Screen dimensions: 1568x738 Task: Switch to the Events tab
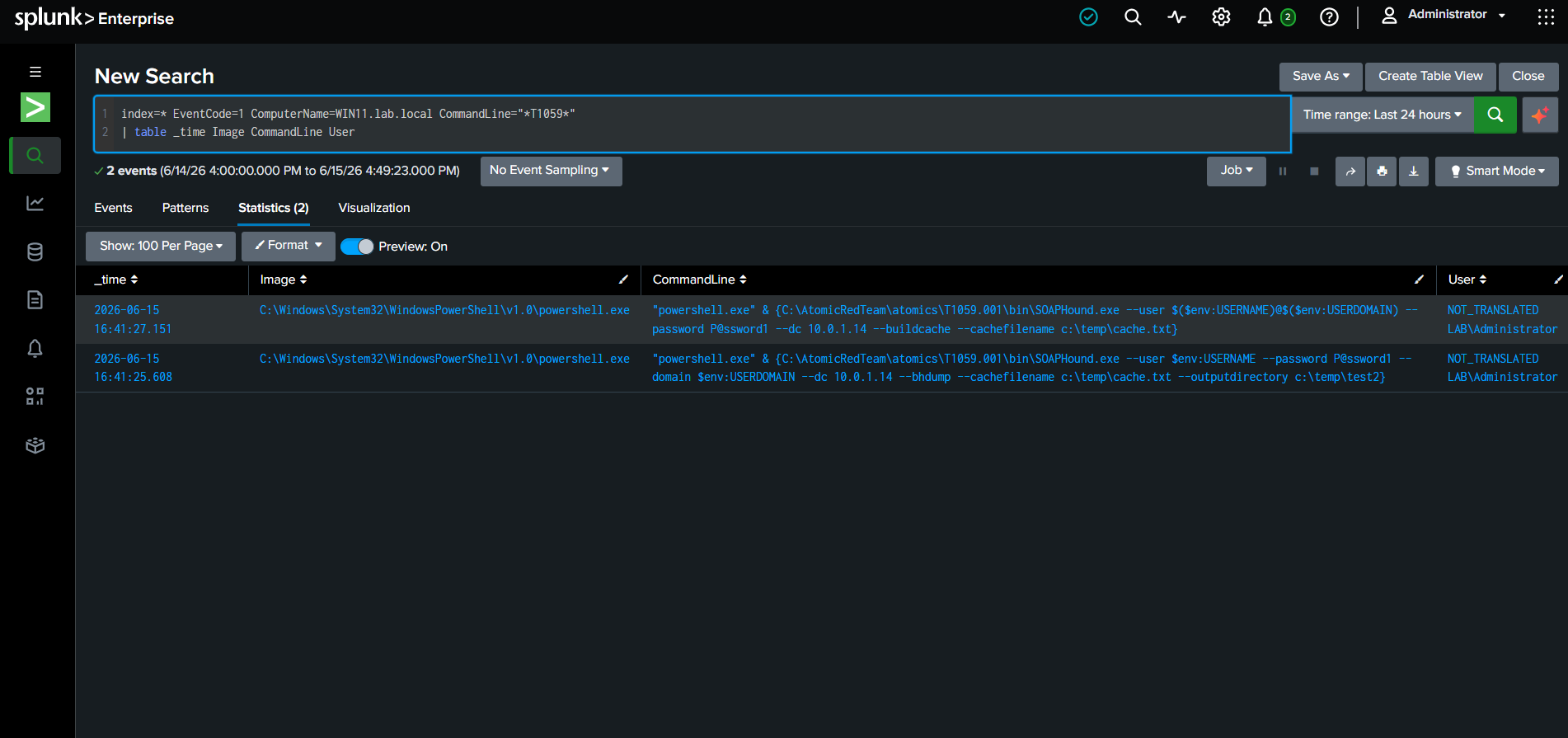pos(113,208)
